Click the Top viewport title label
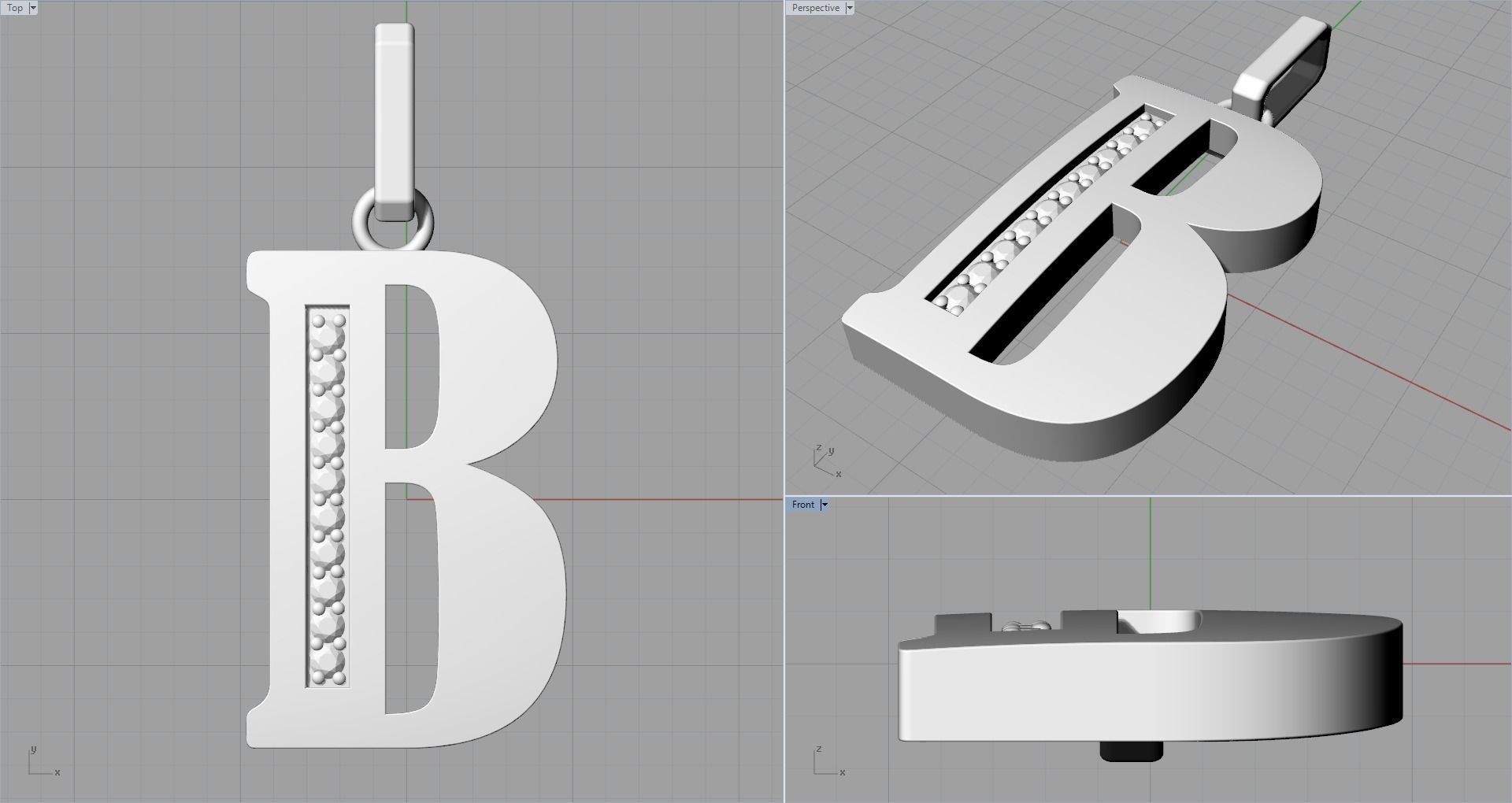Viewport: 1512px width, 803px height. tap(15, 8)
